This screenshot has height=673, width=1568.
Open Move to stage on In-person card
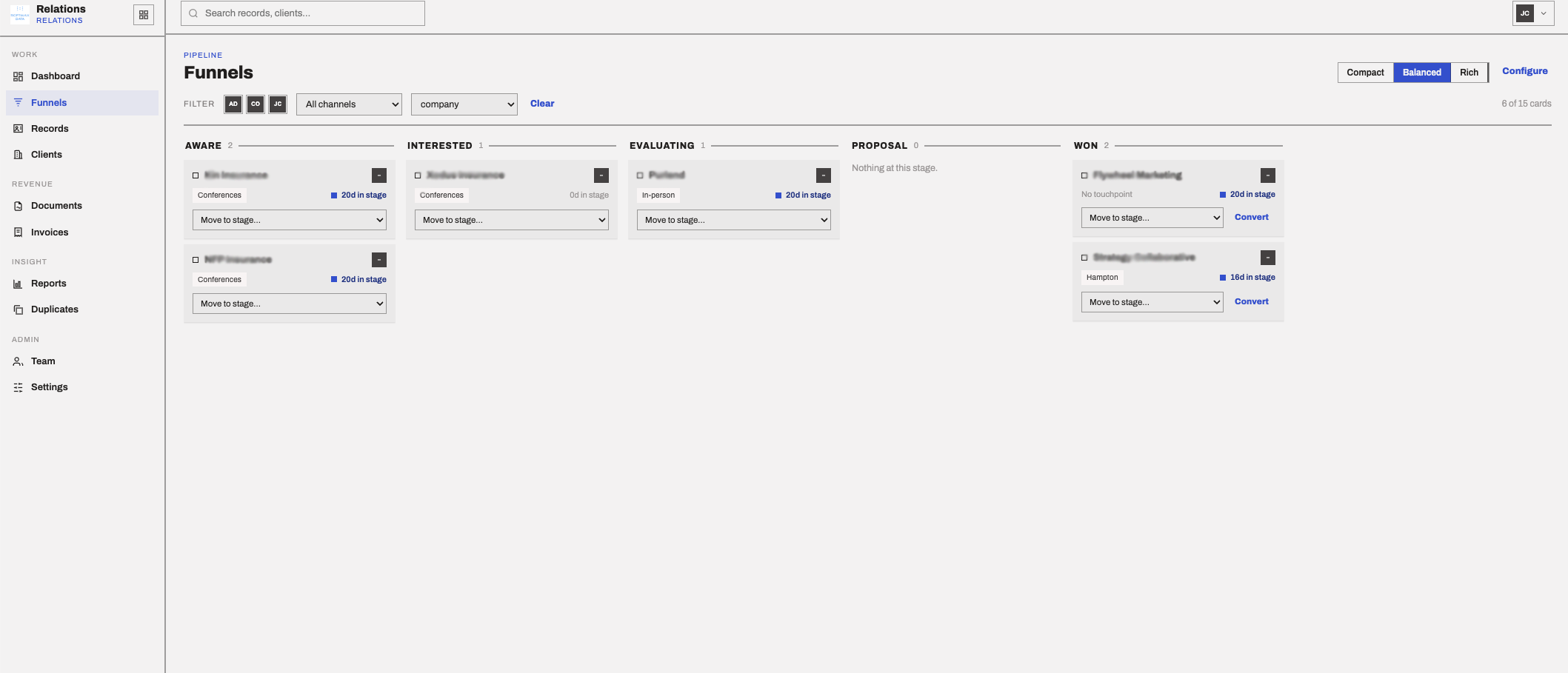[734, 220]
